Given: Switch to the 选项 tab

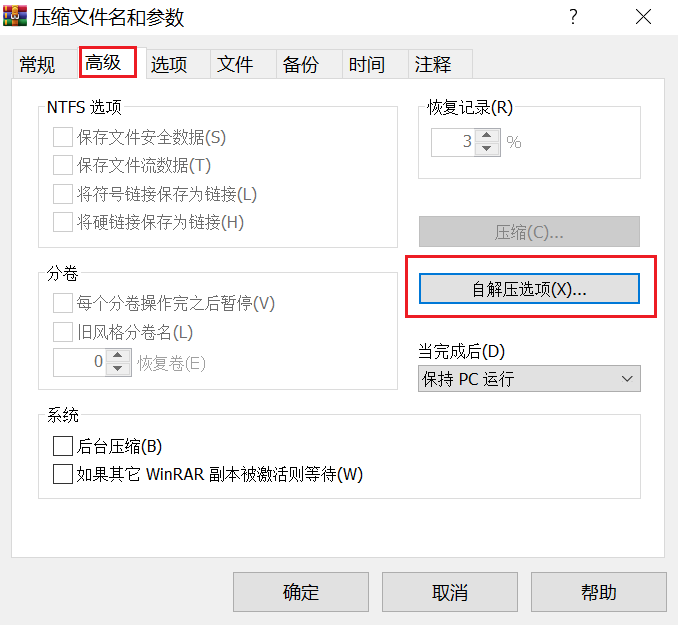Looking at the screenshot, I should click(169, 65).
